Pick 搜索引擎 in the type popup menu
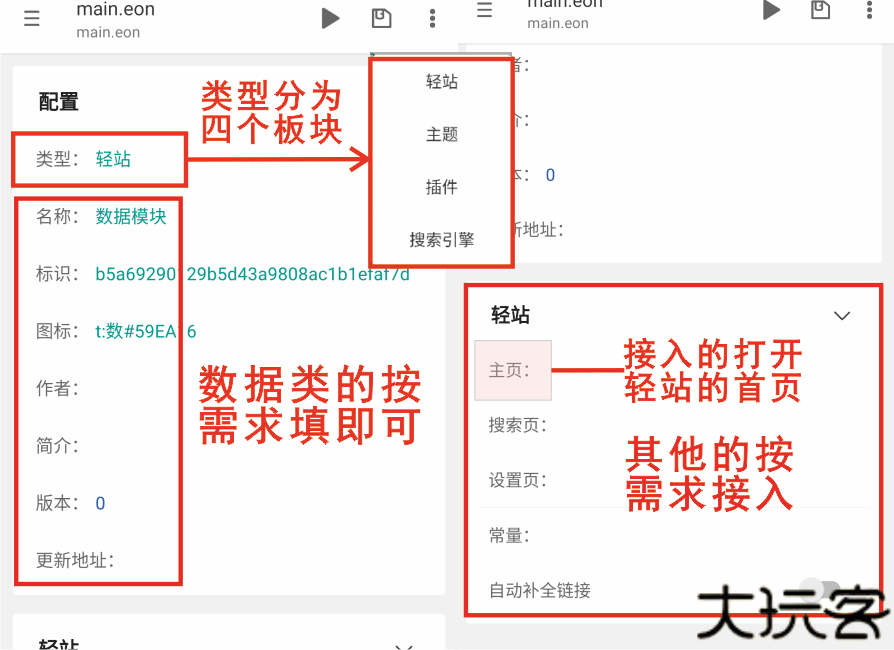 coord(441,240)
